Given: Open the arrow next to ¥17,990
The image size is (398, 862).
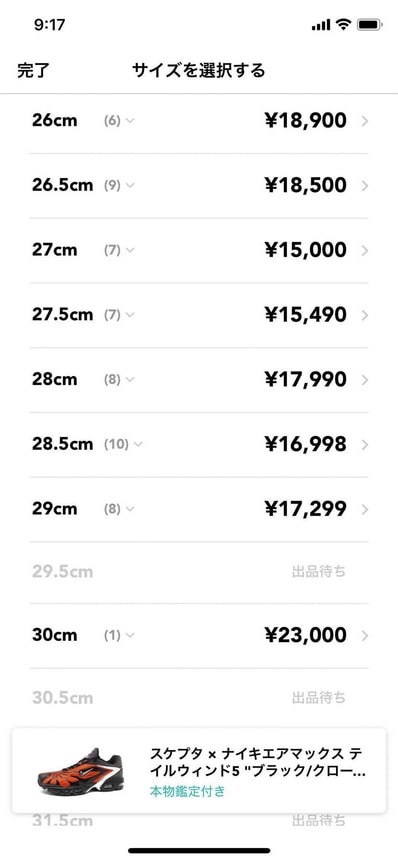Looking at the screenshot, I should [365, 380].
